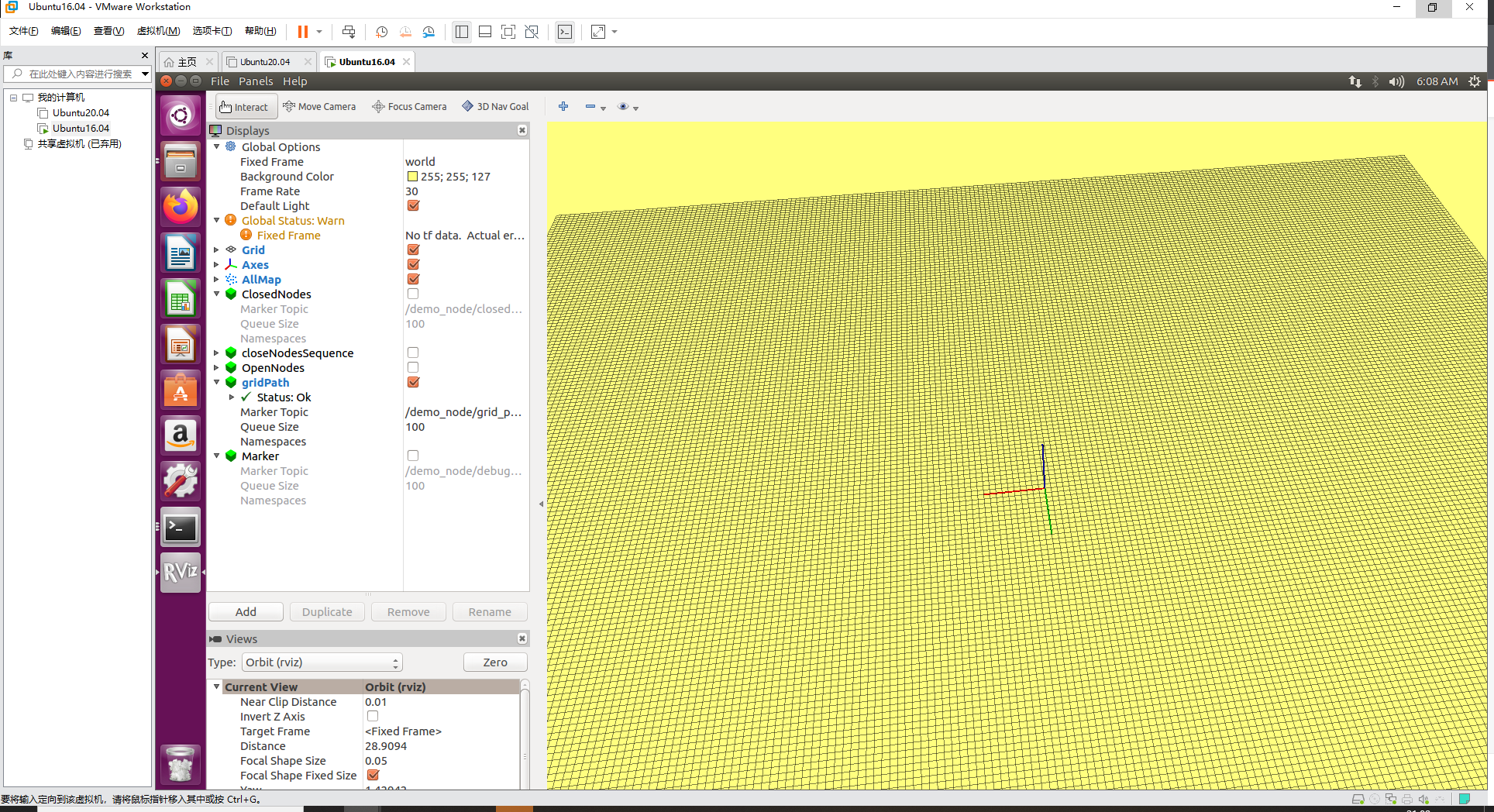Open the RViz File menu
The width and height of the screenshot is (1494, 812).
pyautogui.click(x=220, y=81)
